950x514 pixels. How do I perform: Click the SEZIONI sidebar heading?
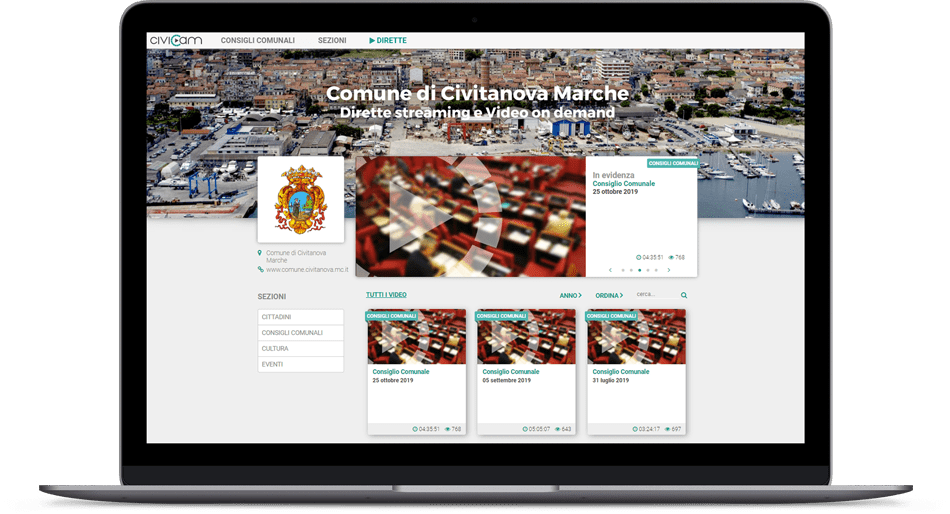click(271, 297)
